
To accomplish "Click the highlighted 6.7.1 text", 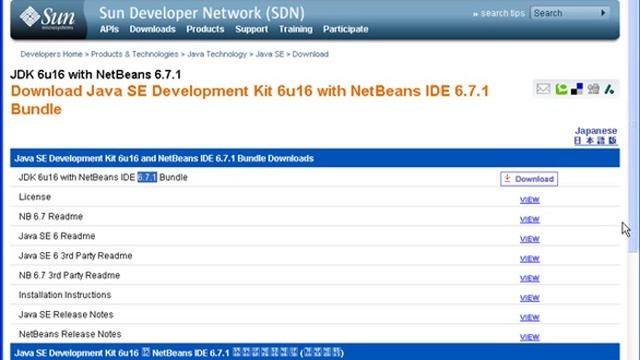I will tap(147, 177).
